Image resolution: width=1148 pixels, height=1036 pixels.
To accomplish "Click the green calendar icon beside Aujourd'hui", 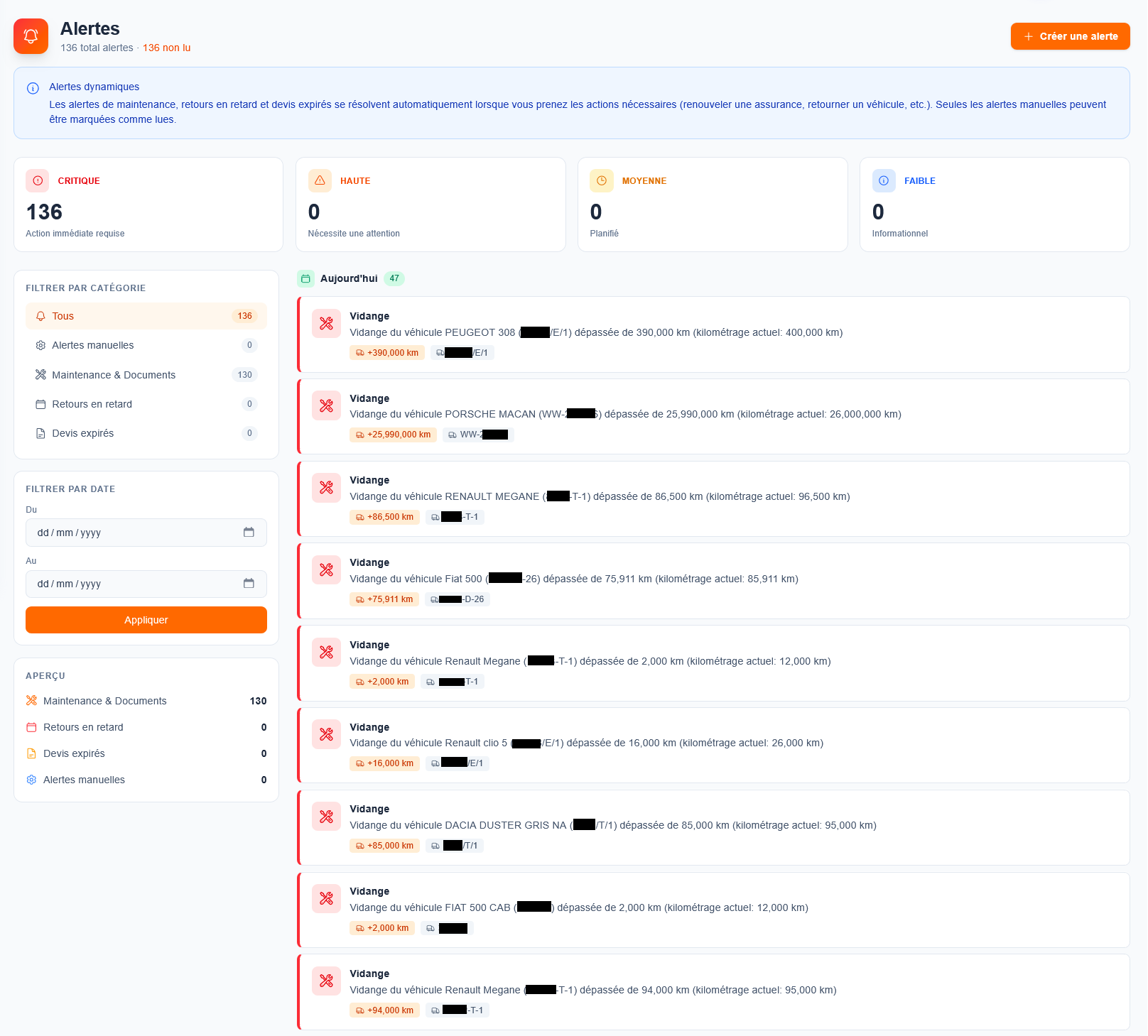I will coord(306,278).
